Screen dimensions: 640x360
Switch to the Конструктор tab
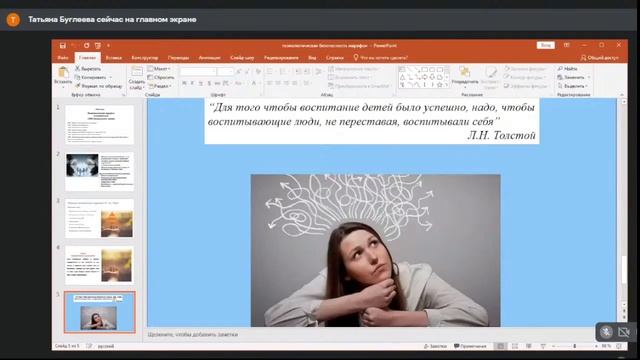pos(144,58)
